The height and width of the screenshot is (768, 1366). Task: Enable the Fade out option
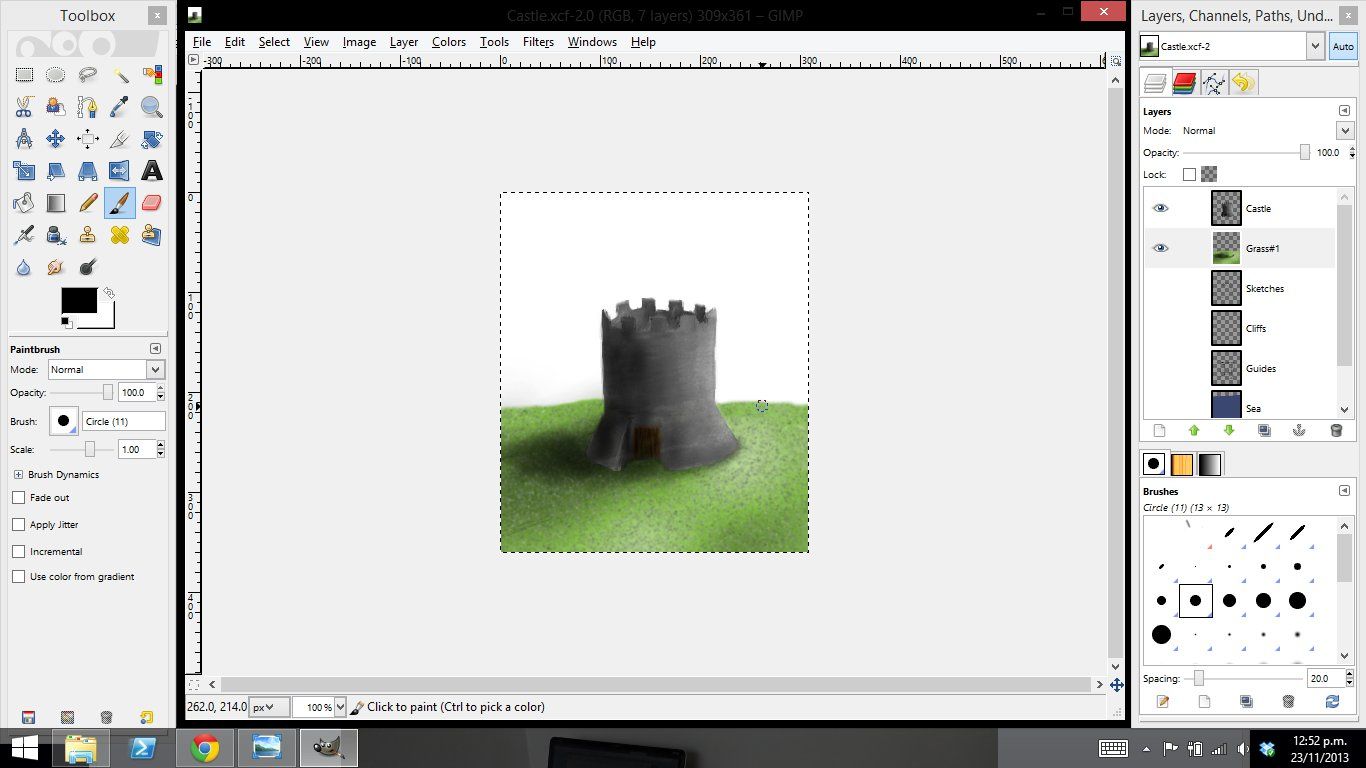coord(18,497)
